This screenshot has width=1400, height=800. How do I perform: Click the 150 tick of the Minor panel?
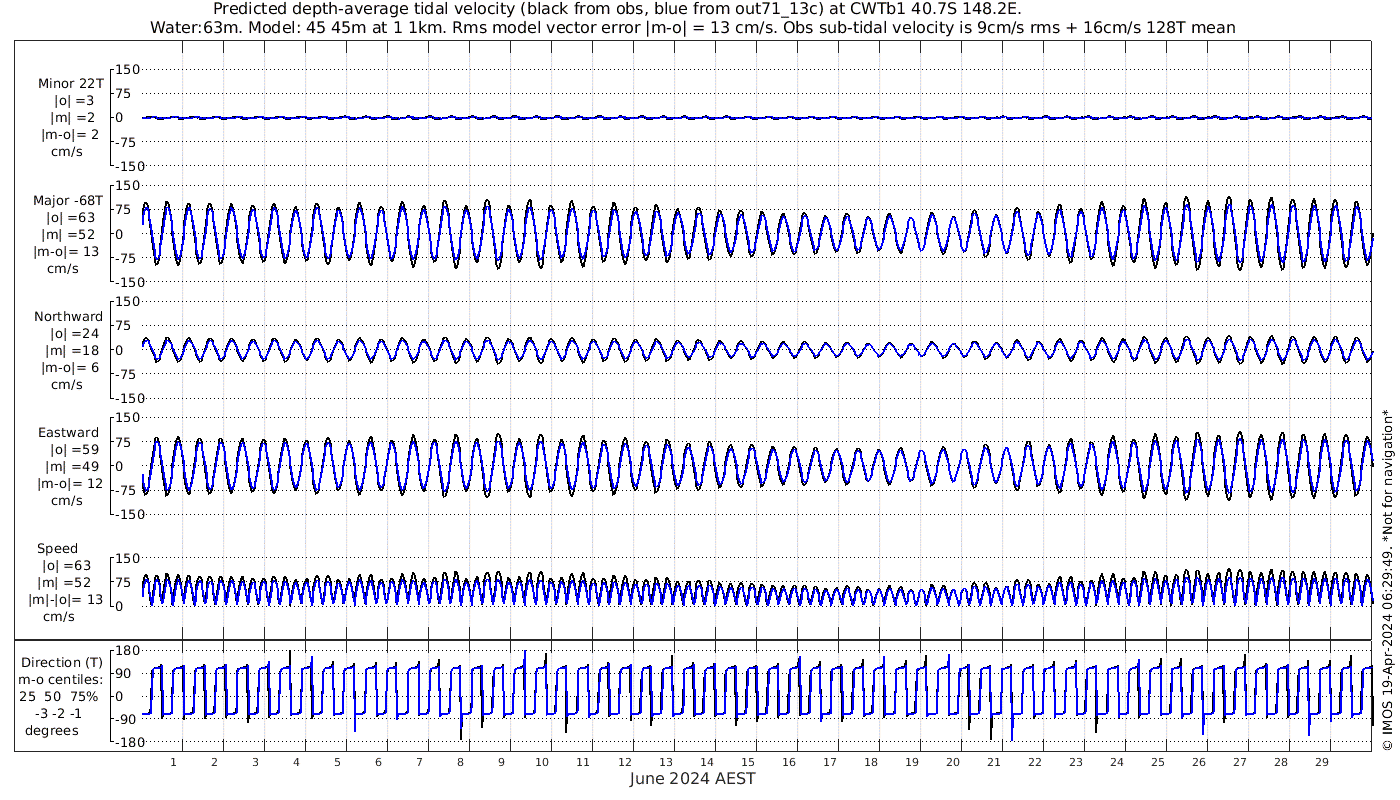pyautogui.click(x=127, y=69)
